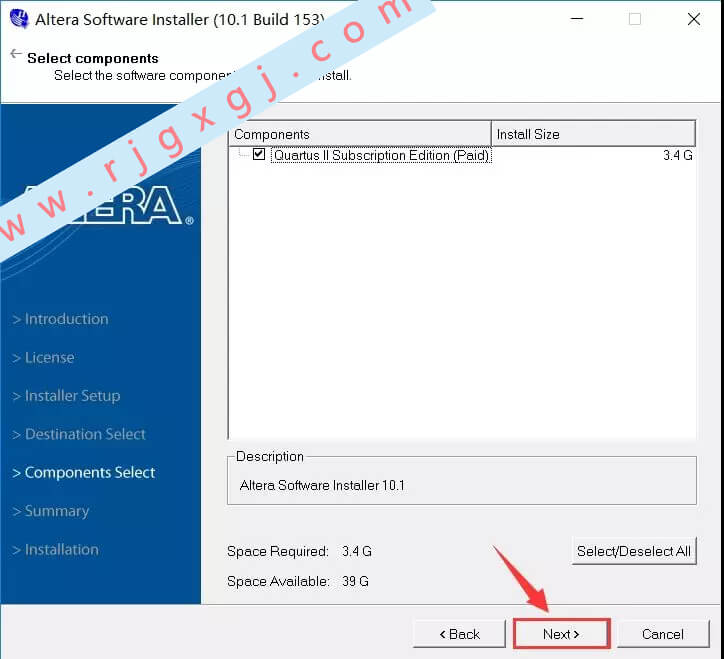The image size is (724, 659).
Task: Click the Space Required value 3.4 G
Action: [x=357, y=551]
